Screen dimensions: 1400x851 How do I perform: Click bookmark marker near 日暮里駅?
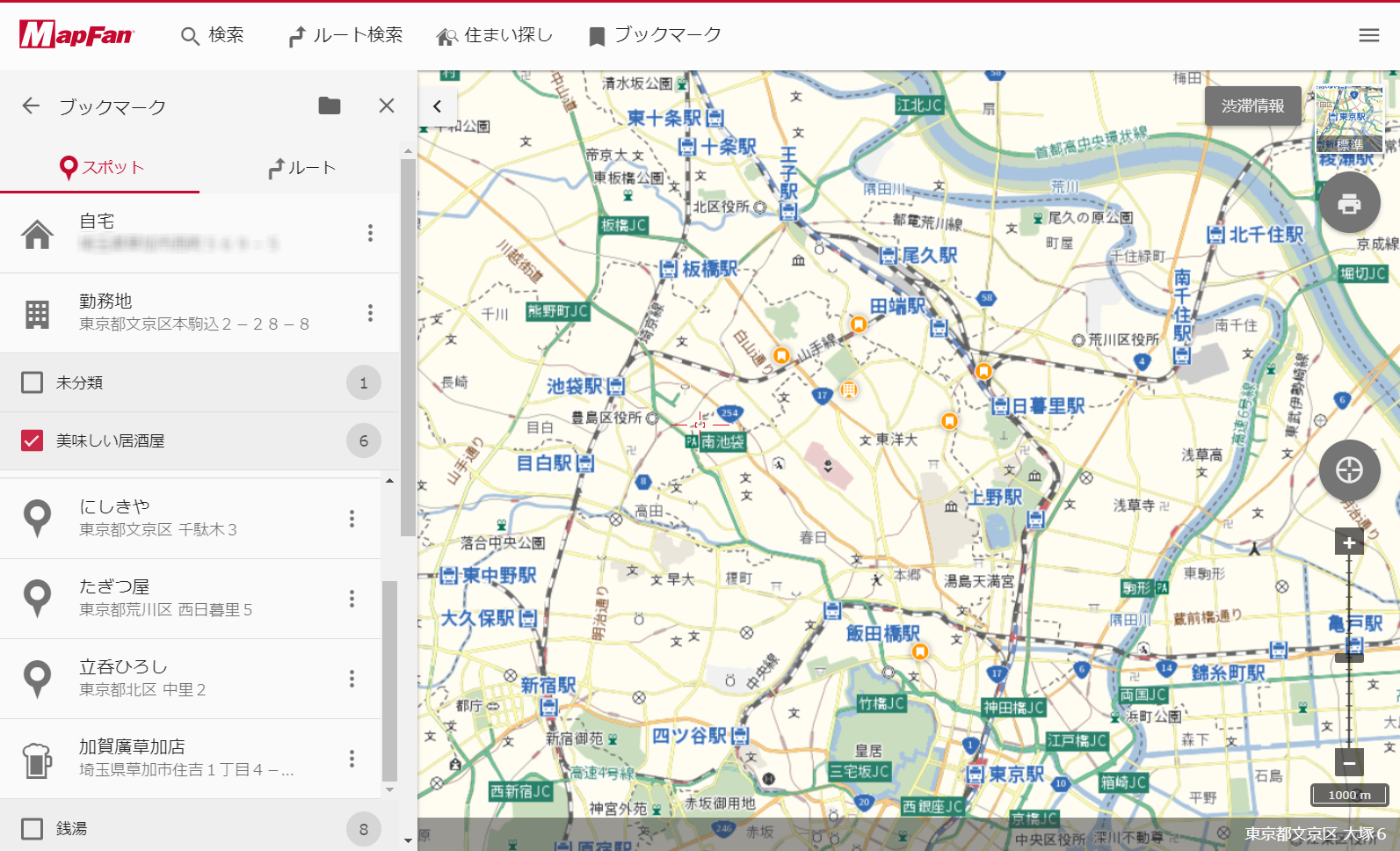tap(983, 371)
